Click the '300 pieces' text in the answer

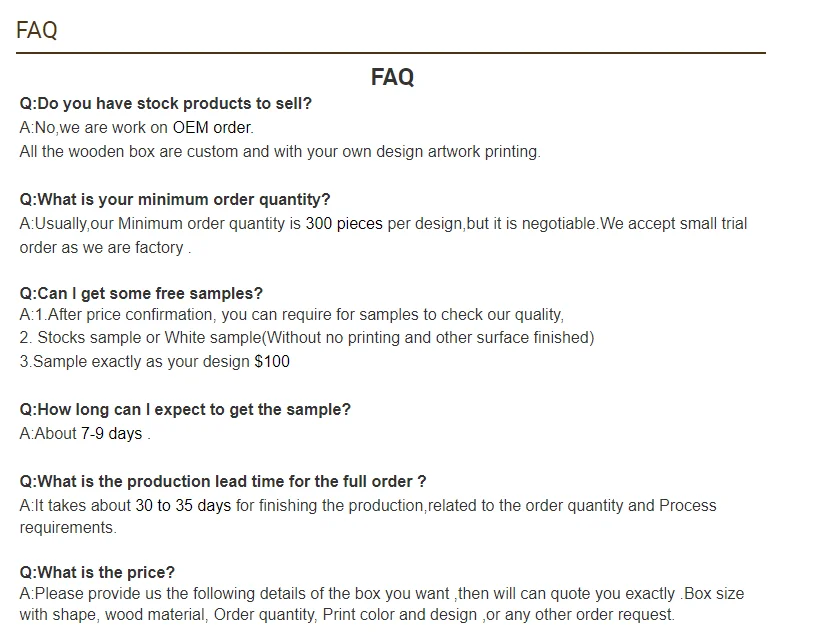(x=344, y=223)
